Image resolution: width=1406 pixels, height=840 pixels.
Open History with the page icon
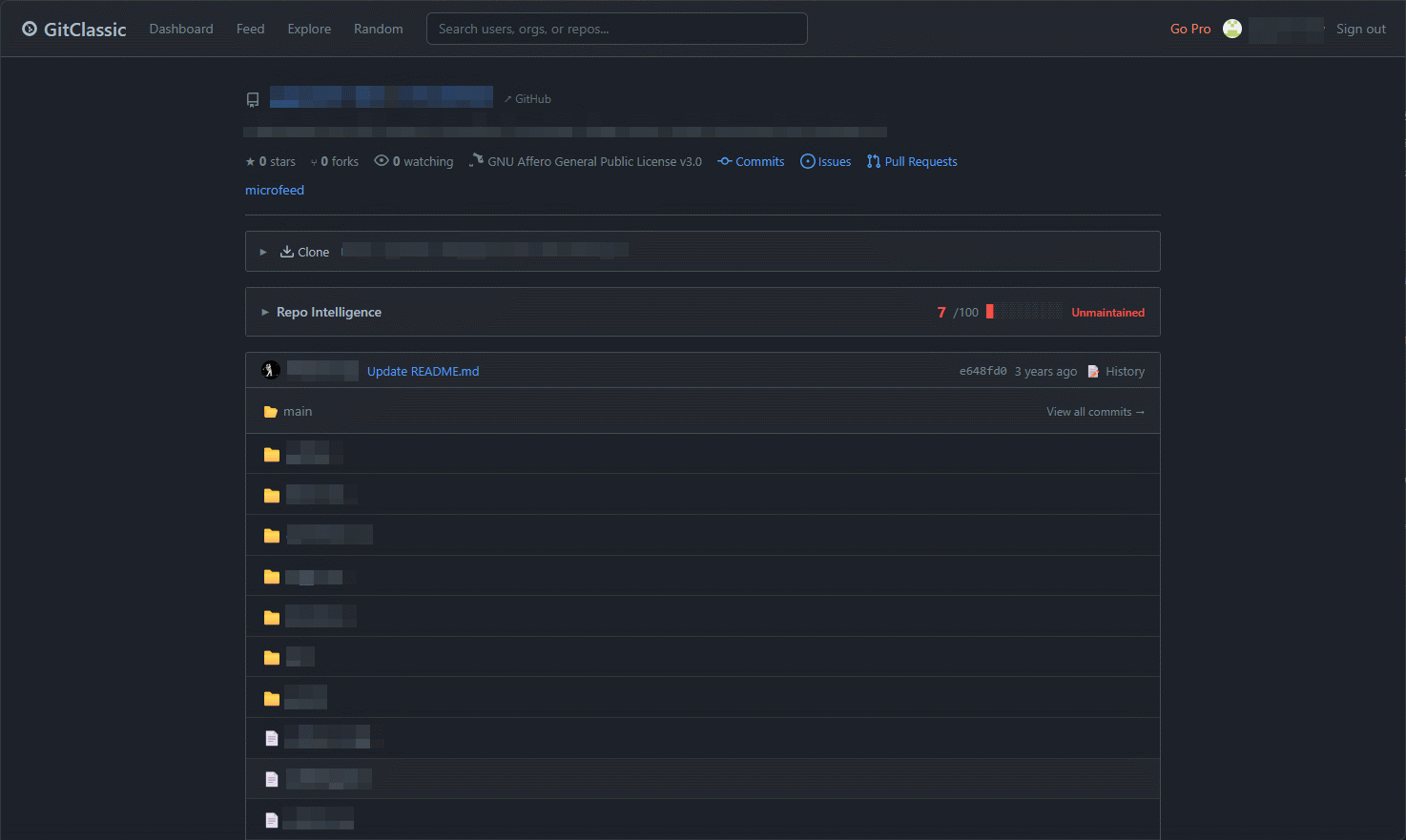click(x=1093, y=371)
